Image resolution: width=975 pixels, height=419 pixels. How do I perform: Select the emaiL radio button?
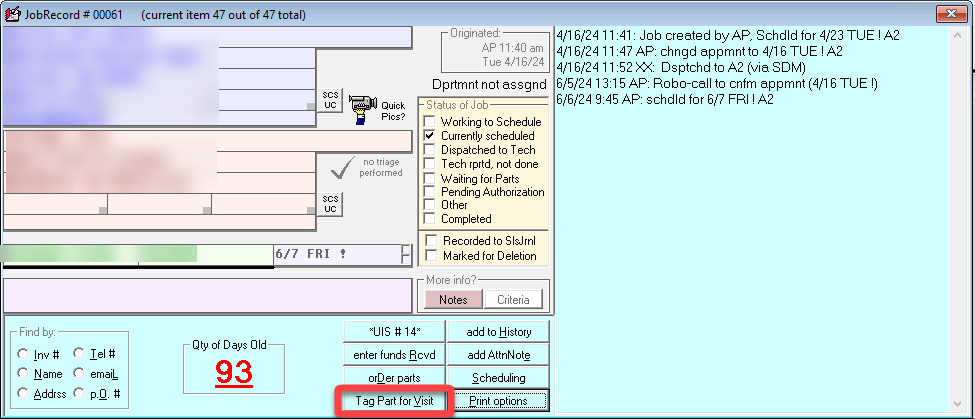pyautogui.click(x=79, y=373)
